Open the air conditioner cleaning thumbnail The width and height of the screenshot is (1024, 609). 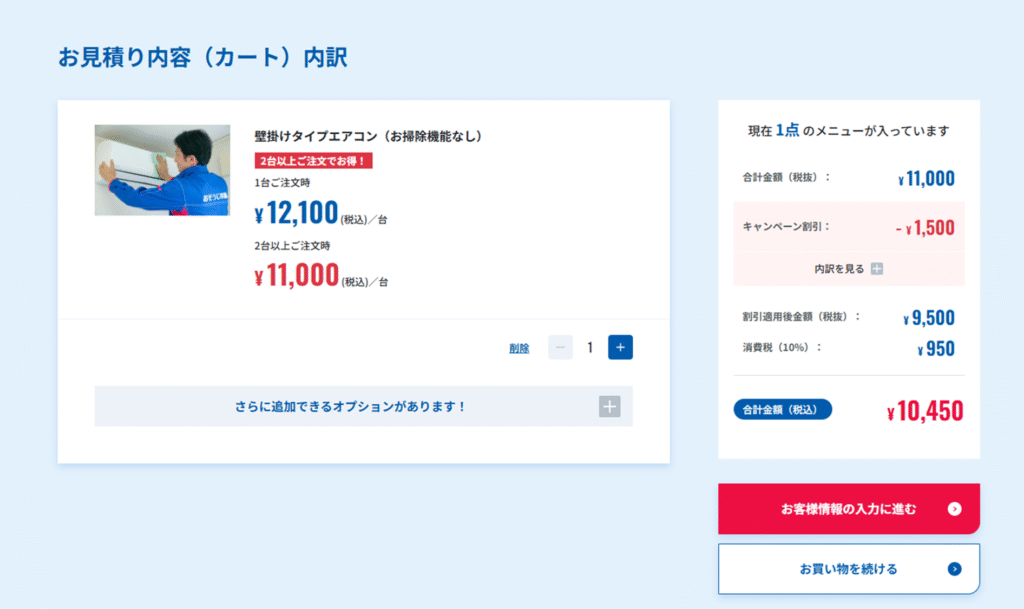[162, 170]
